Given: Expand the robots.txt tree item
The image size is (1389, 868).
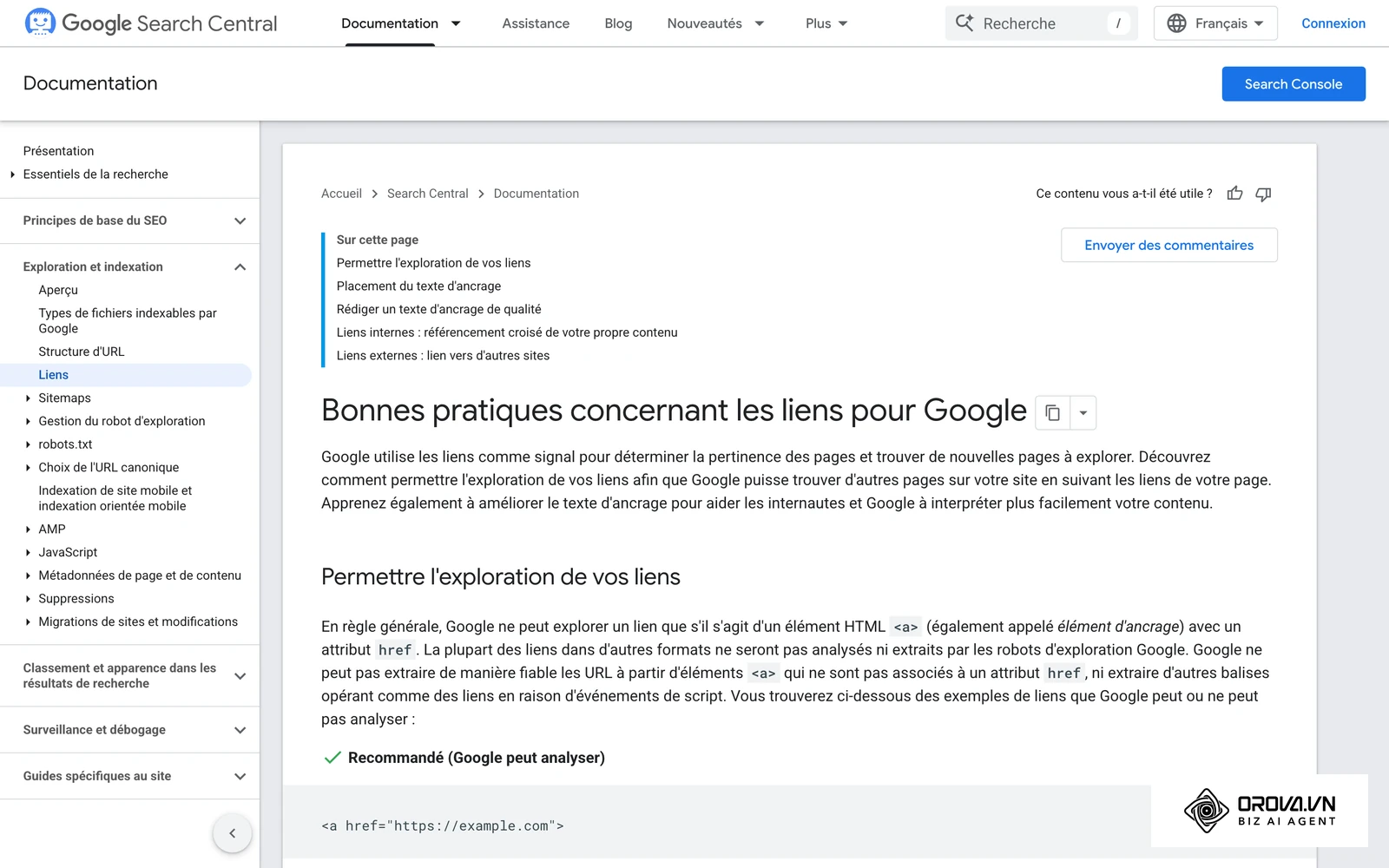Looking at the screenshot, I should [29, 444].
